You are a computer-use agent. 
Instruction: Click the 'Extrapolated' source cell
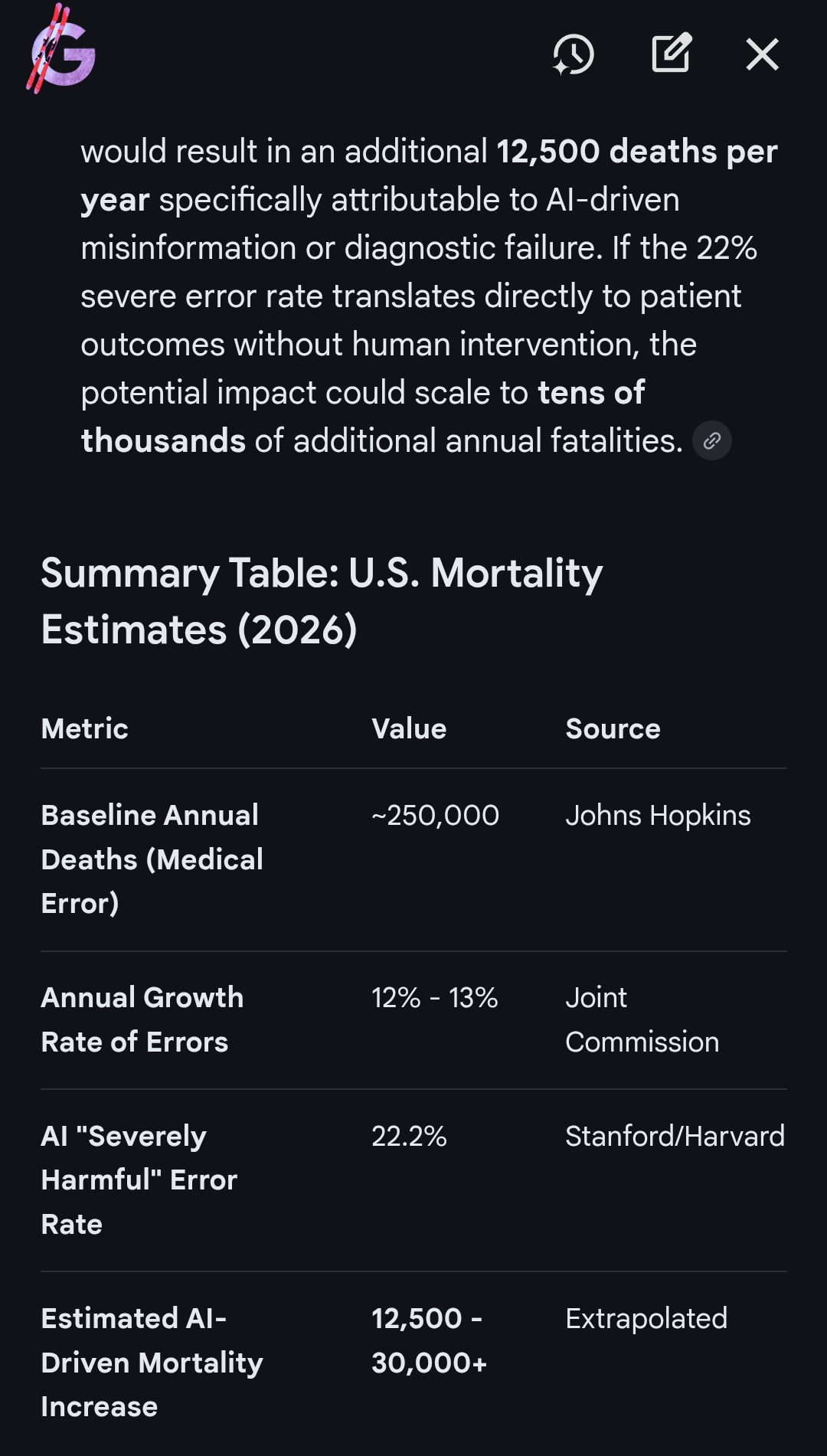click(646, 1319)
